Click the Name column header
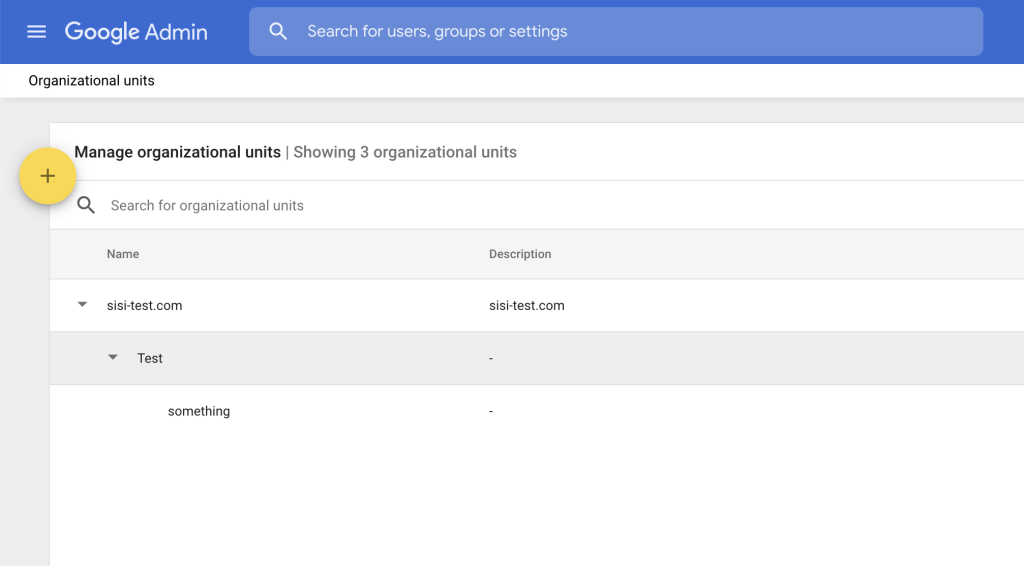This screenshot has height=566, width=1024. pyautogui.click(x=123, y=254)
